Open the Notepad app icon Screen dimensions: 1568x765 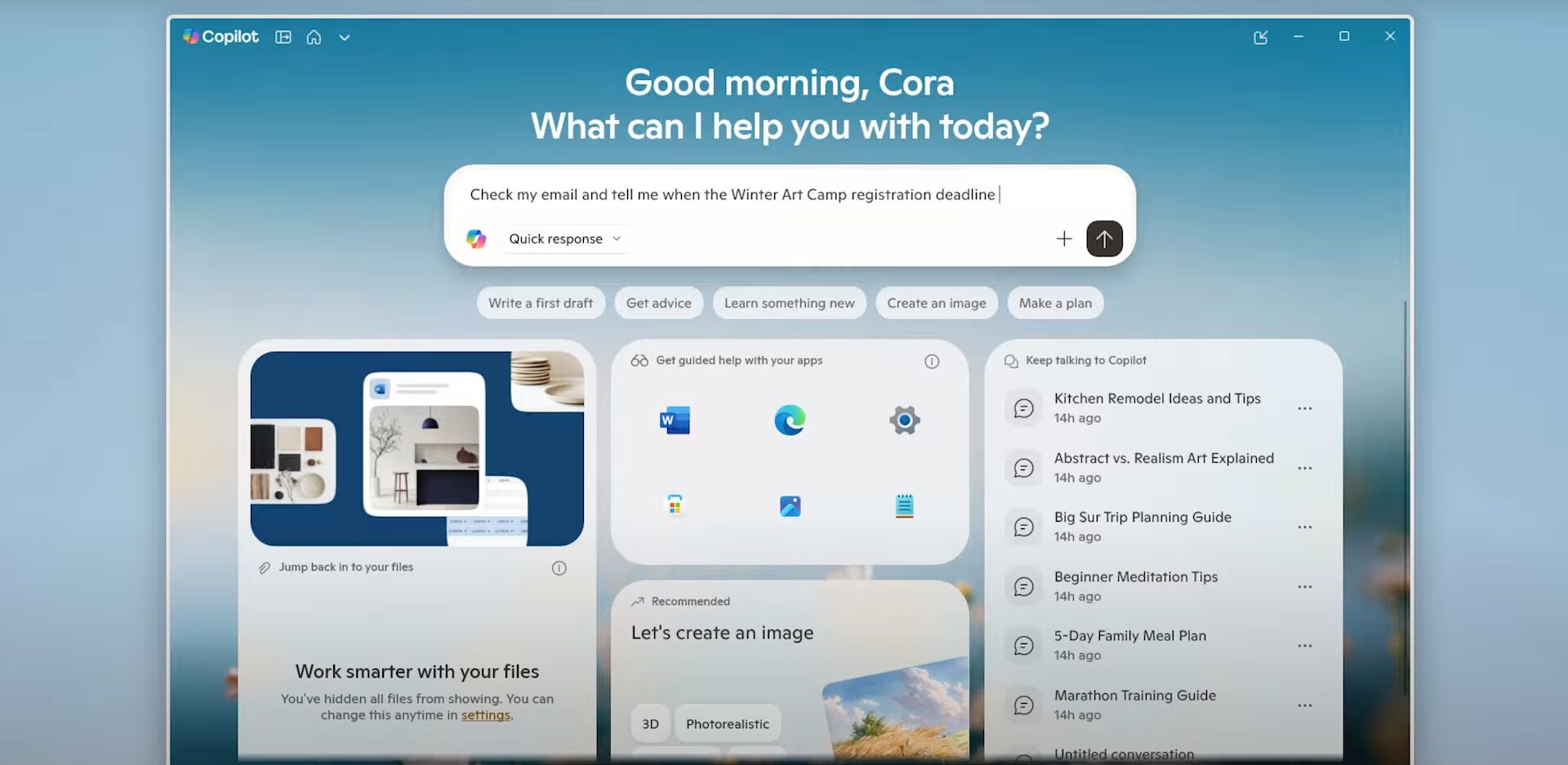pyautogui.click(x=904, y=506)
